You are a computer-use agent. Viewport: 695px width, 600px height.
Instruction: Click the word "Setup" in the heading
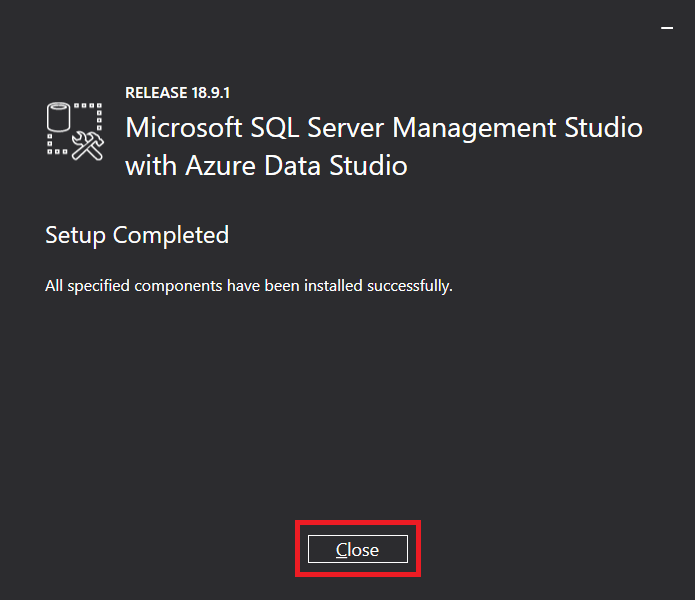[x=75, y=236]
